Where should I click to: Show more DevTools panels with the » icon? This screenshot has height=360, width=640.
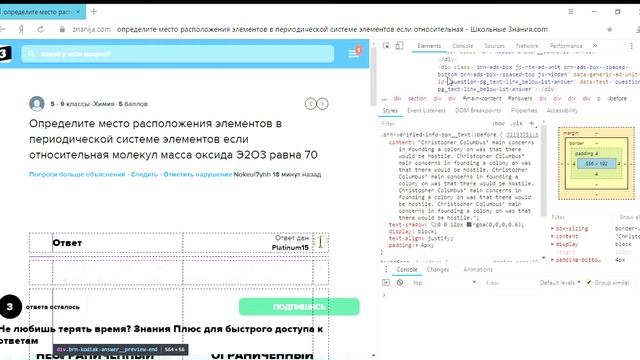click(x=595, y=46)
